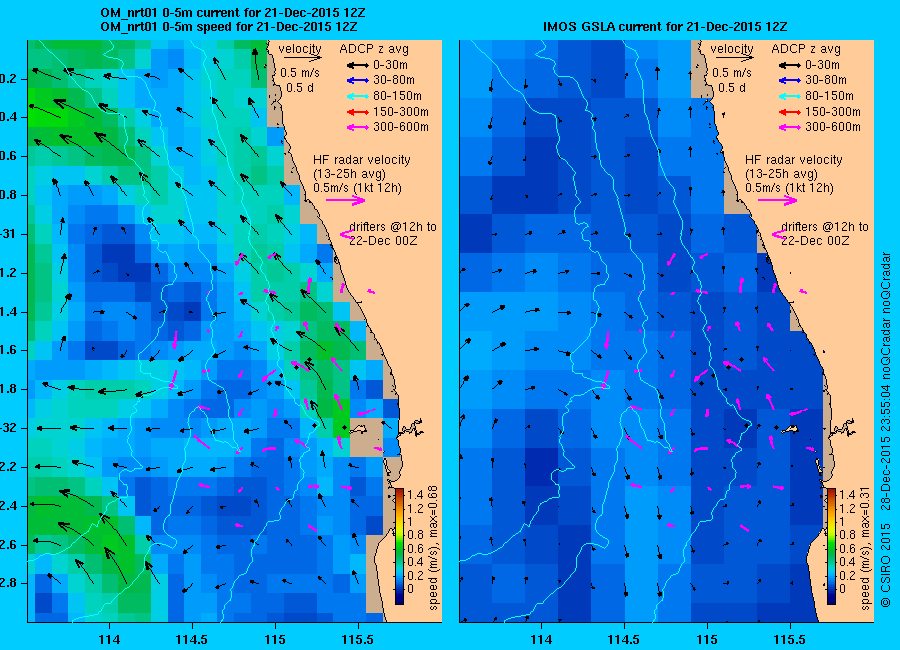900x650 pixels.
Task: Click the '30-80m' label in left legend
Action: (394, 80)
